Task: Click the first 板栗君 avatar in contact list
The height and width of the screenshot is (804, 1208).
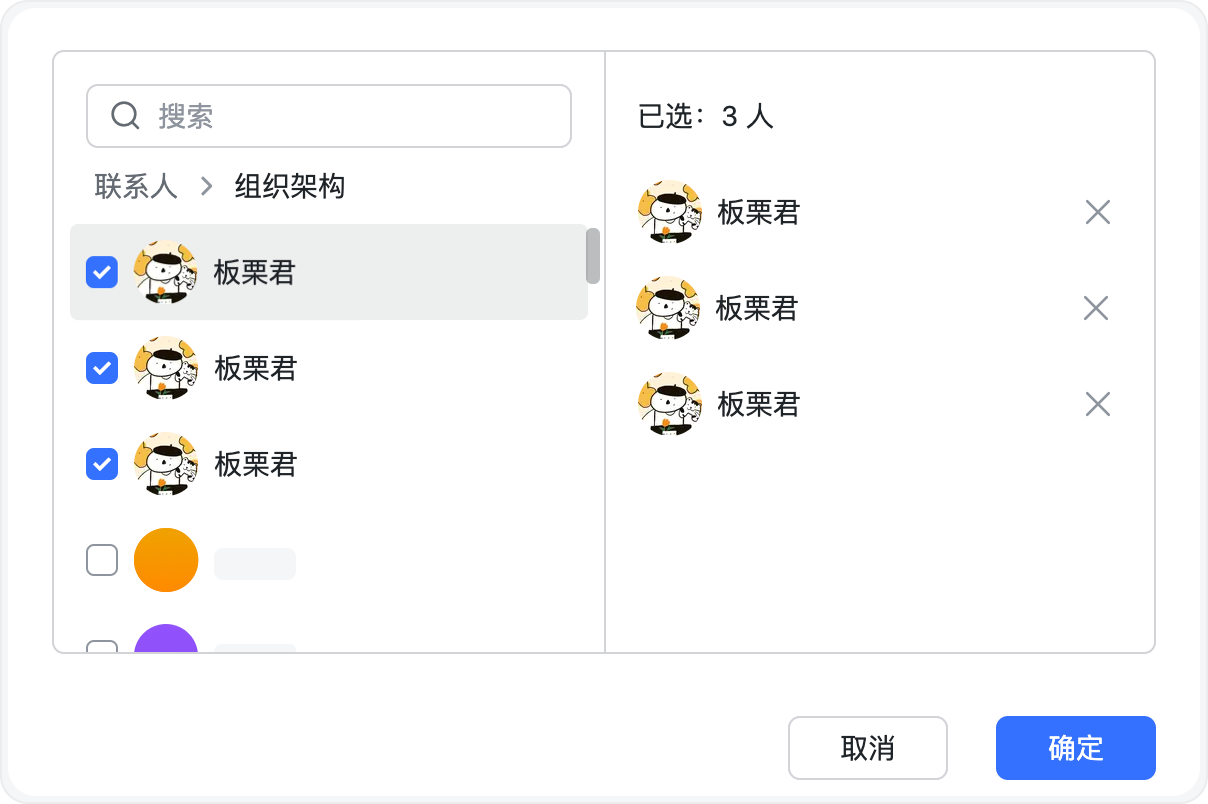Action: click(165, 272)
